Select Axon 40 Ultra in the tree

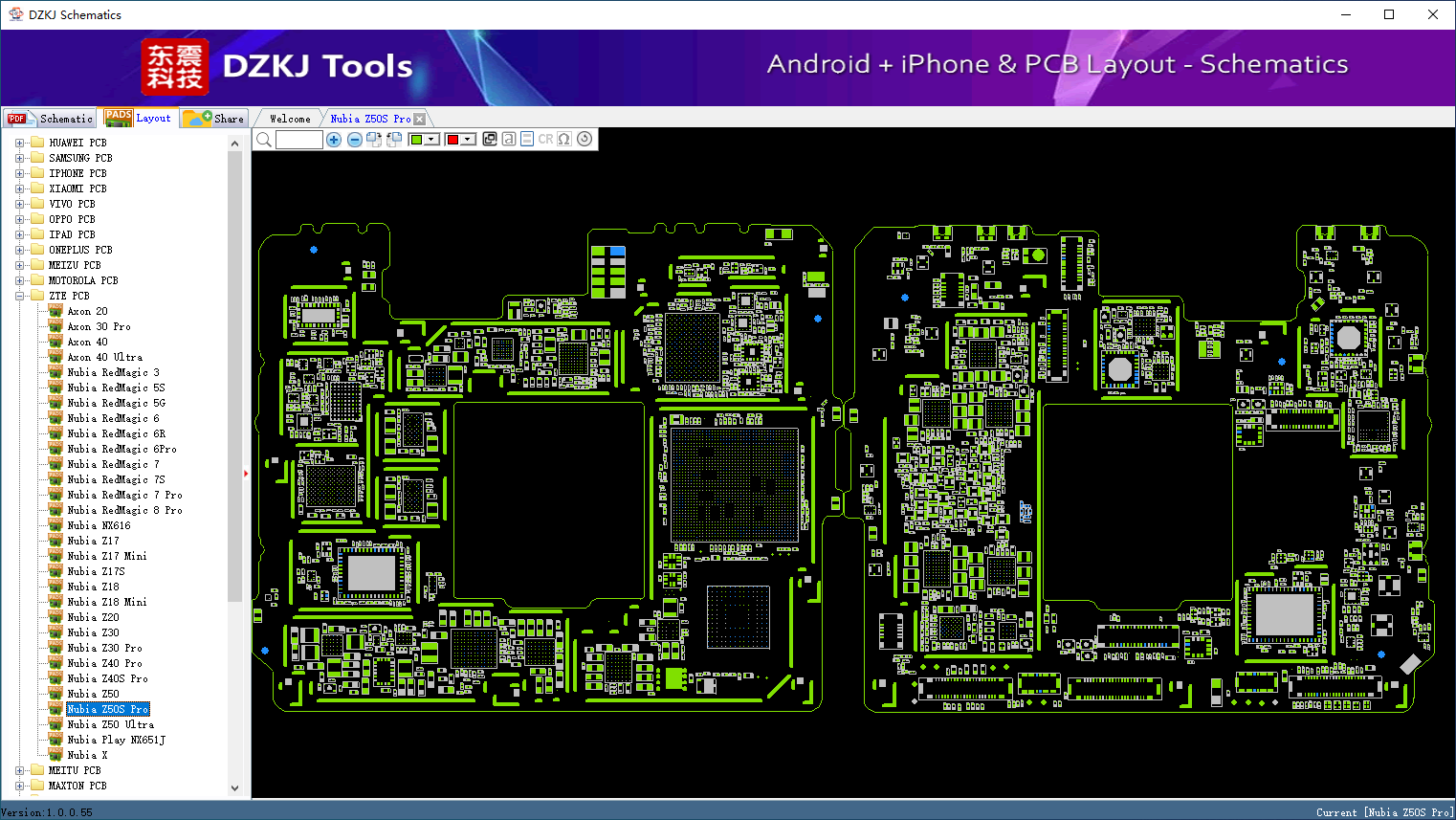104,357
